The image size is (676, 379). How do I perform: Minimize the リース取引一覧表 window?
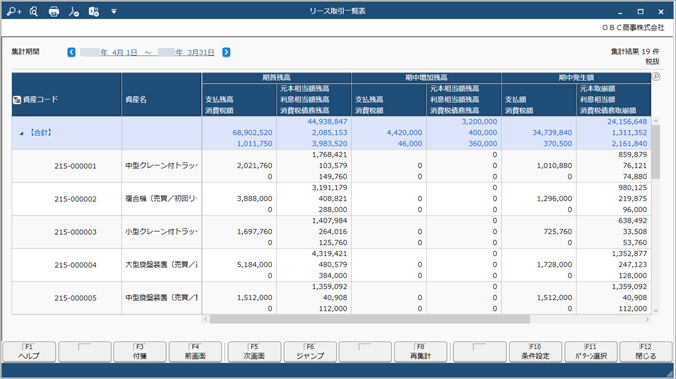click(x=620, y=12)
